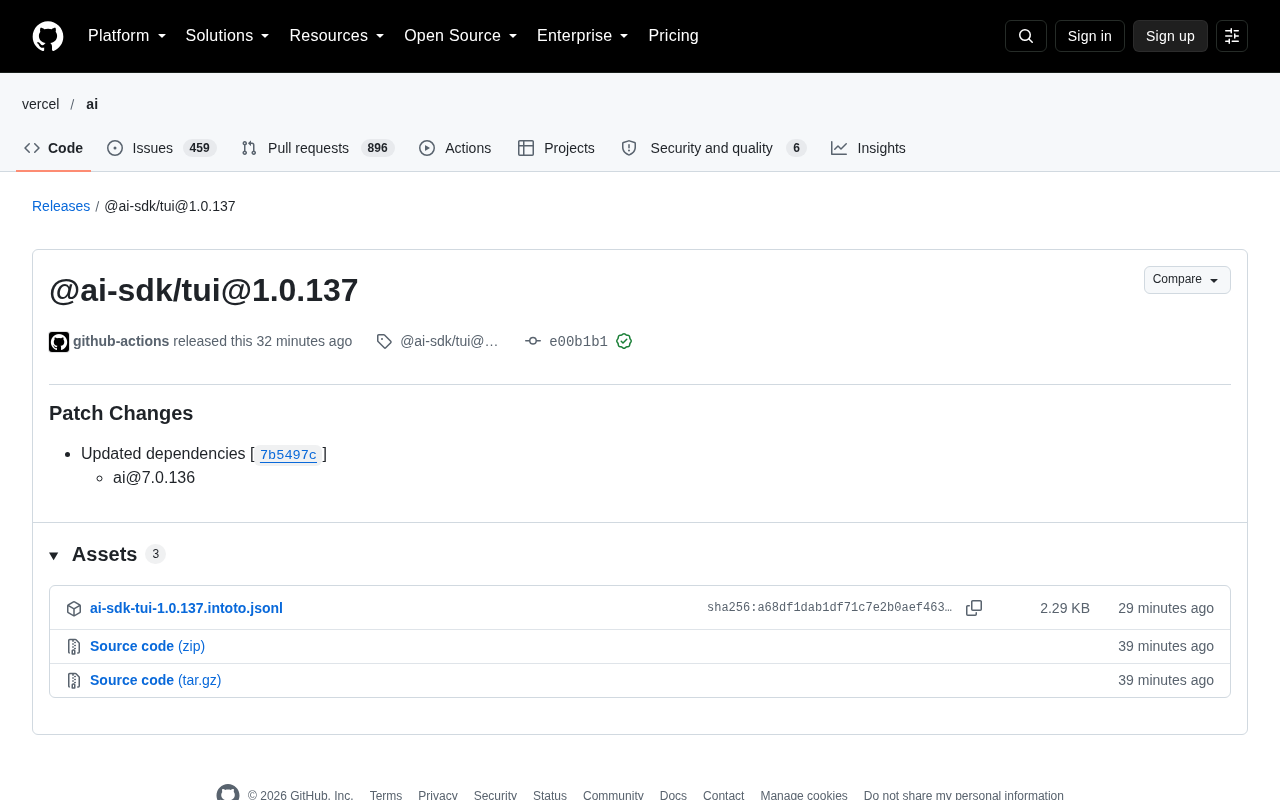The width and height of the screenshot is (1280, 800).
Task: Download Source code (tar.gz)
Action: click(x=155, y=680)
